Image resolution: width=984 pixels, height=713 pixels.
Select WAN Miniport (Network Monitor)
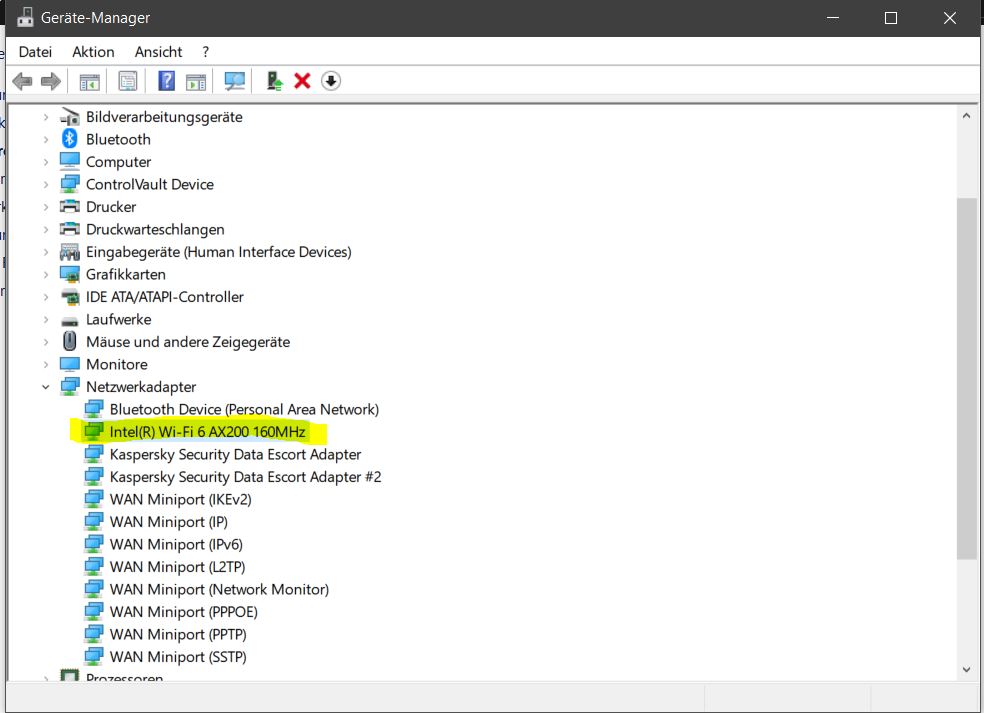(219, 589)
